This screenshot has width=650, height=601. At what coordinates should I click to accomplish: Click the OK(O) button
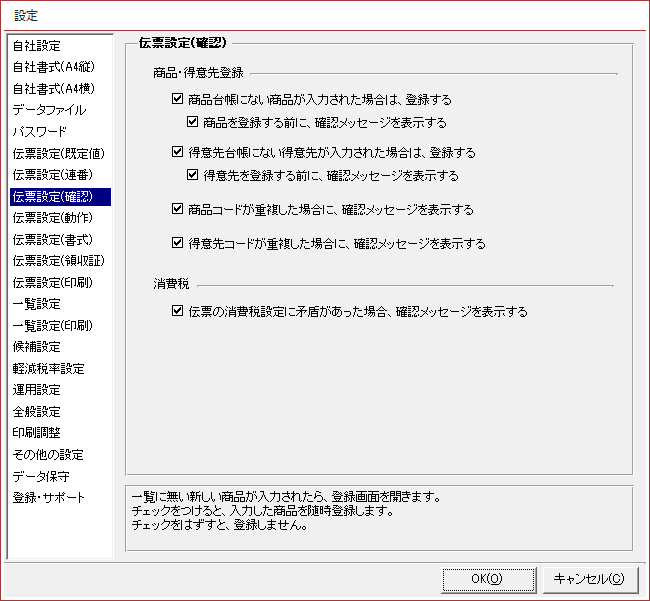pyautogui.click(x=486, y=578)
